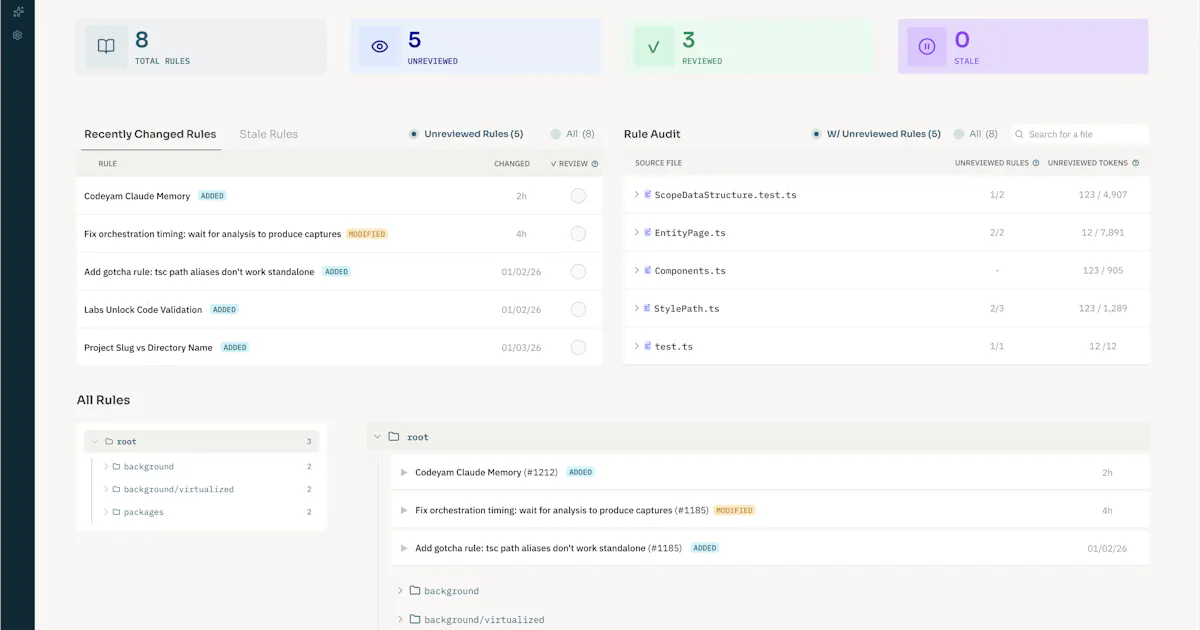Expand the ScopeDataStructure.test.ts row chevron
Viewport: 1200px width, 630px height.
click(x=636, y=194)
